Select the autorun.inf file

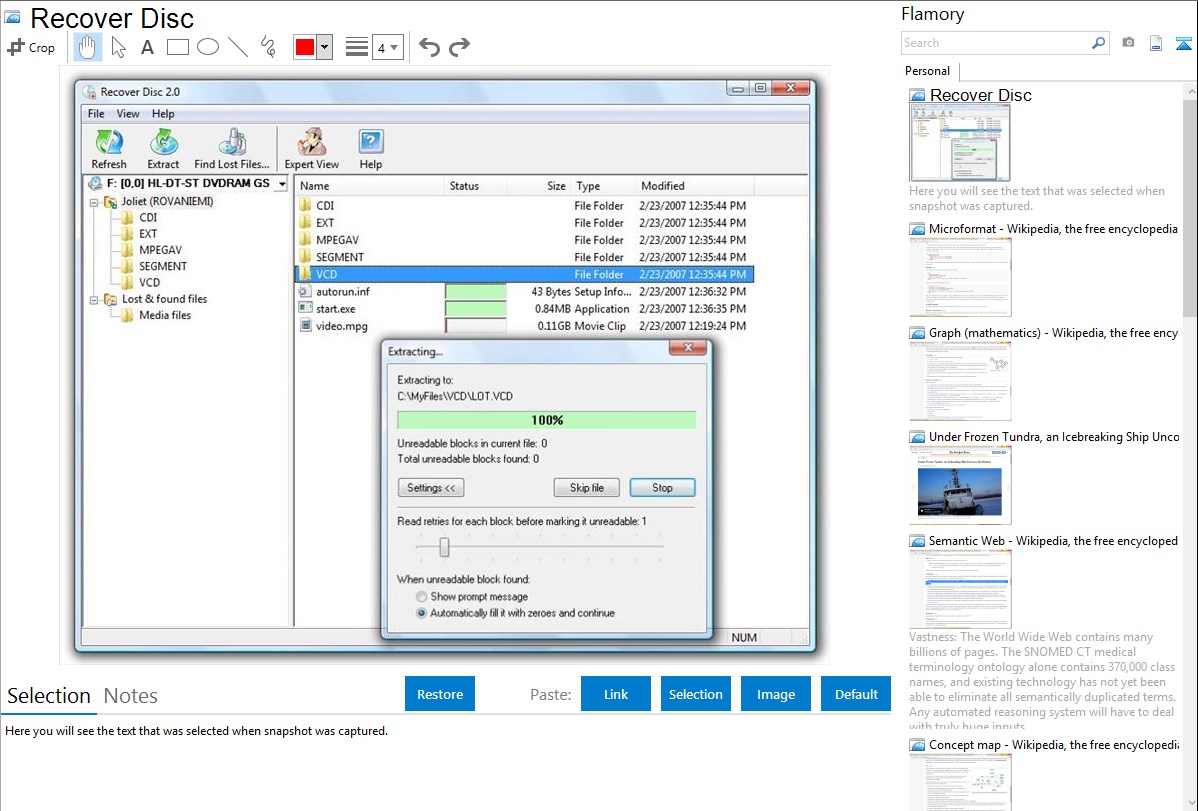coord(343,291)
